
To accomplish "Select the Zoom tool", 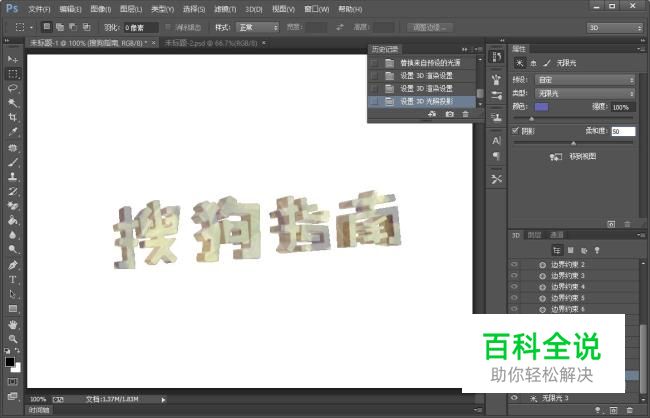I will tap(13, 339).
